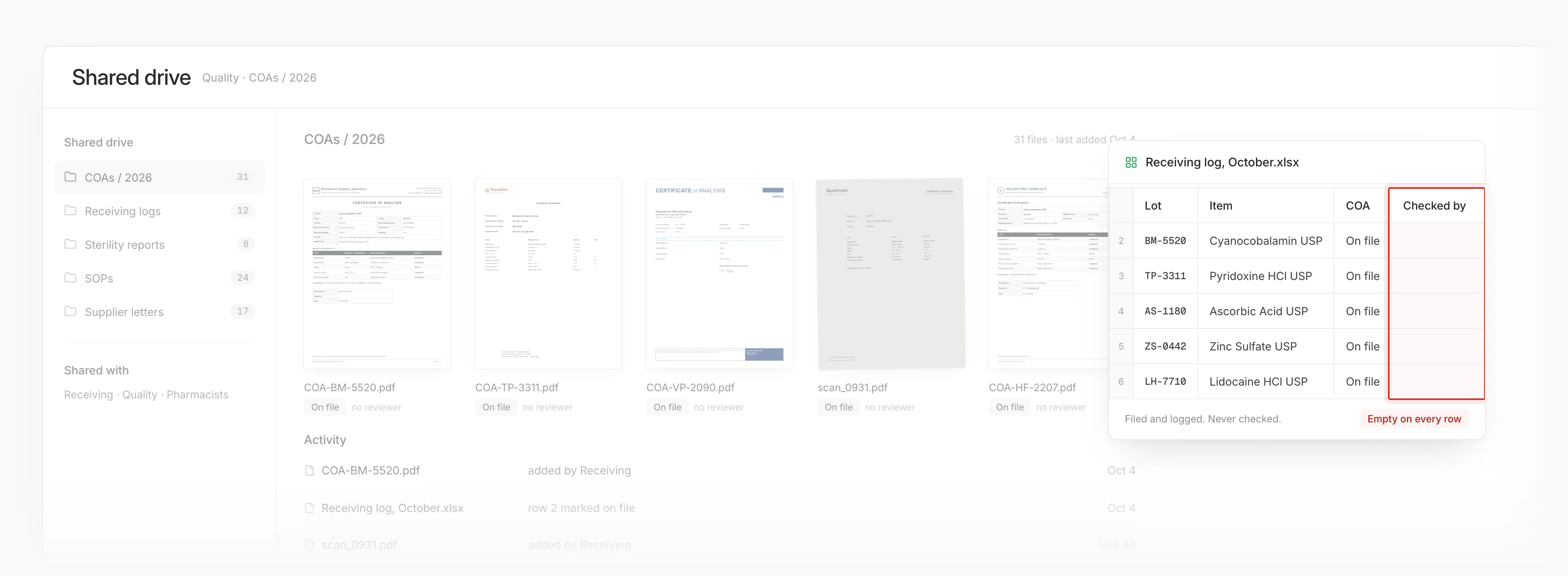Click Quality · COAs / 2026 breadcrumb

[259, 77]
